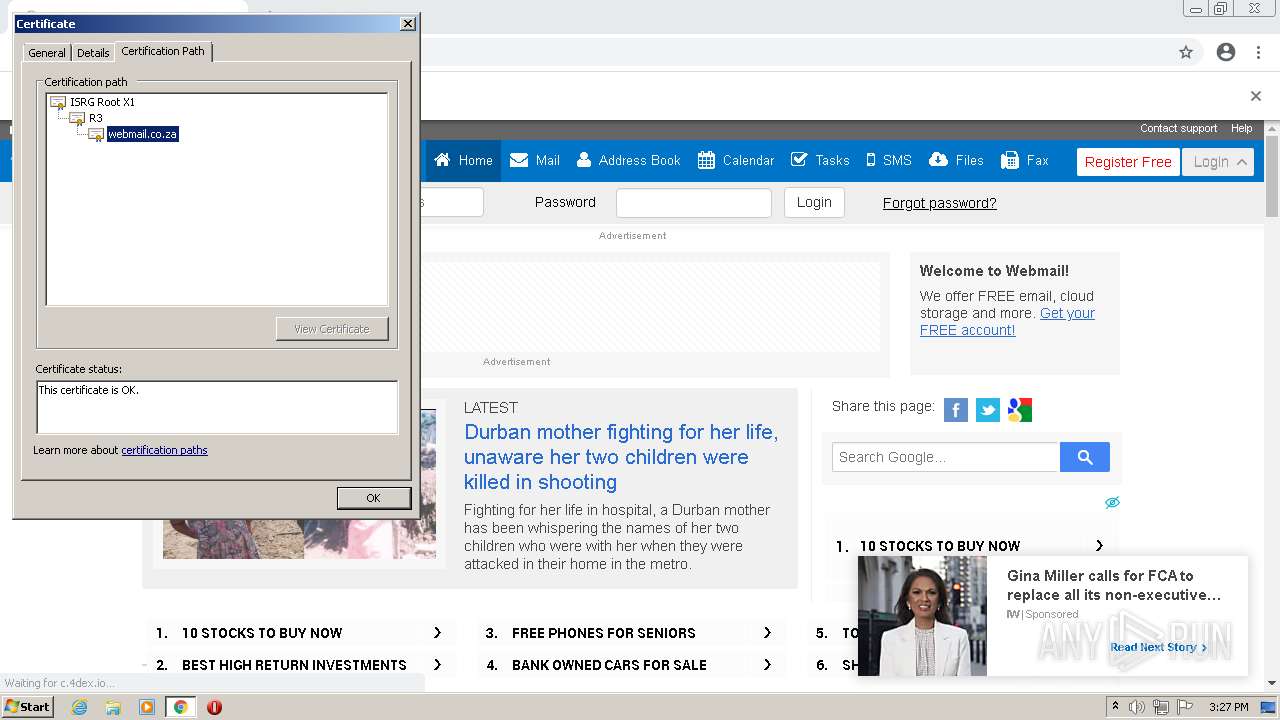Screen dimensions: 1280x720
Task: Dismiss the infobar with X button
Action: pyautogui.click(x=1256, y=96)
